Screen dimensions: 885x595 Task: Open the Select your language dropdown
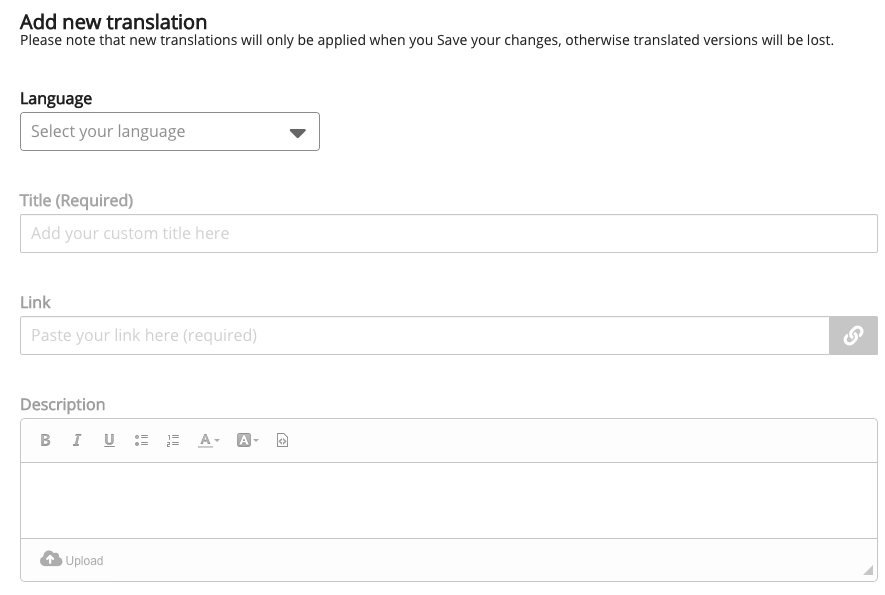pos(160,132)
